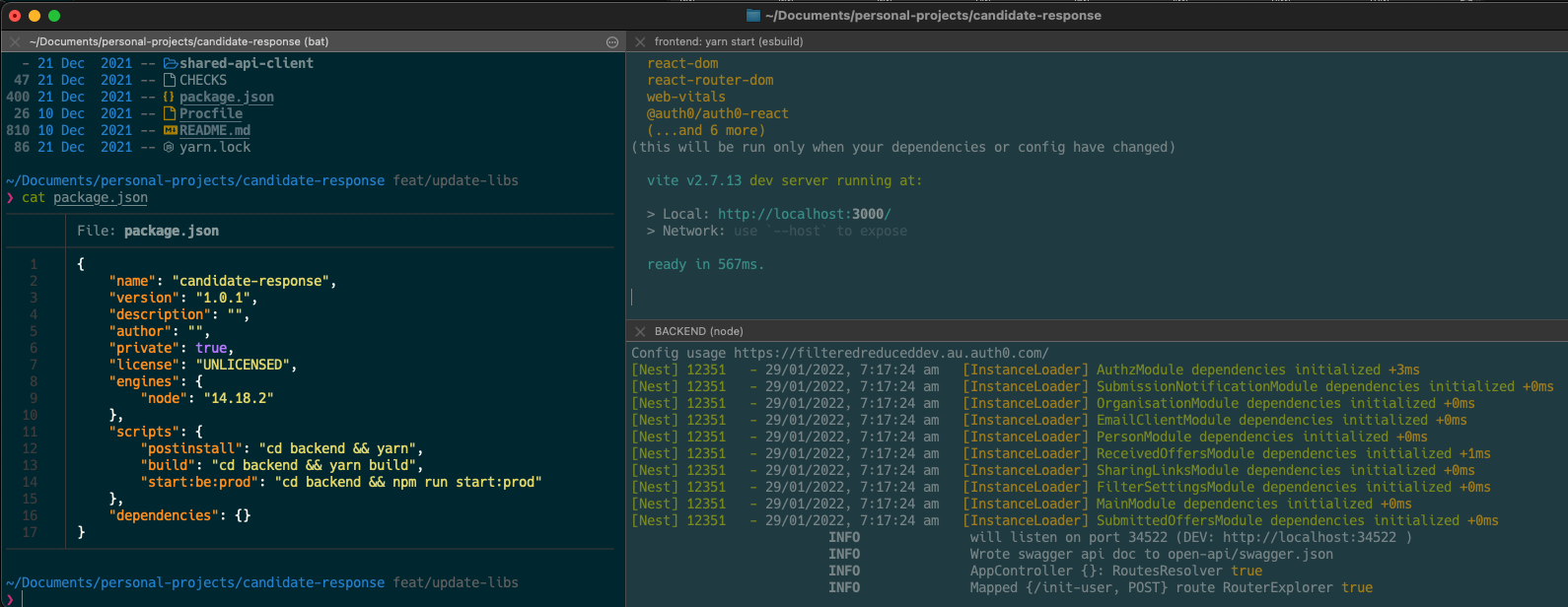Click the shared-api-client folder icon
The image size is (1568, 607).
(x=171, y=63)
